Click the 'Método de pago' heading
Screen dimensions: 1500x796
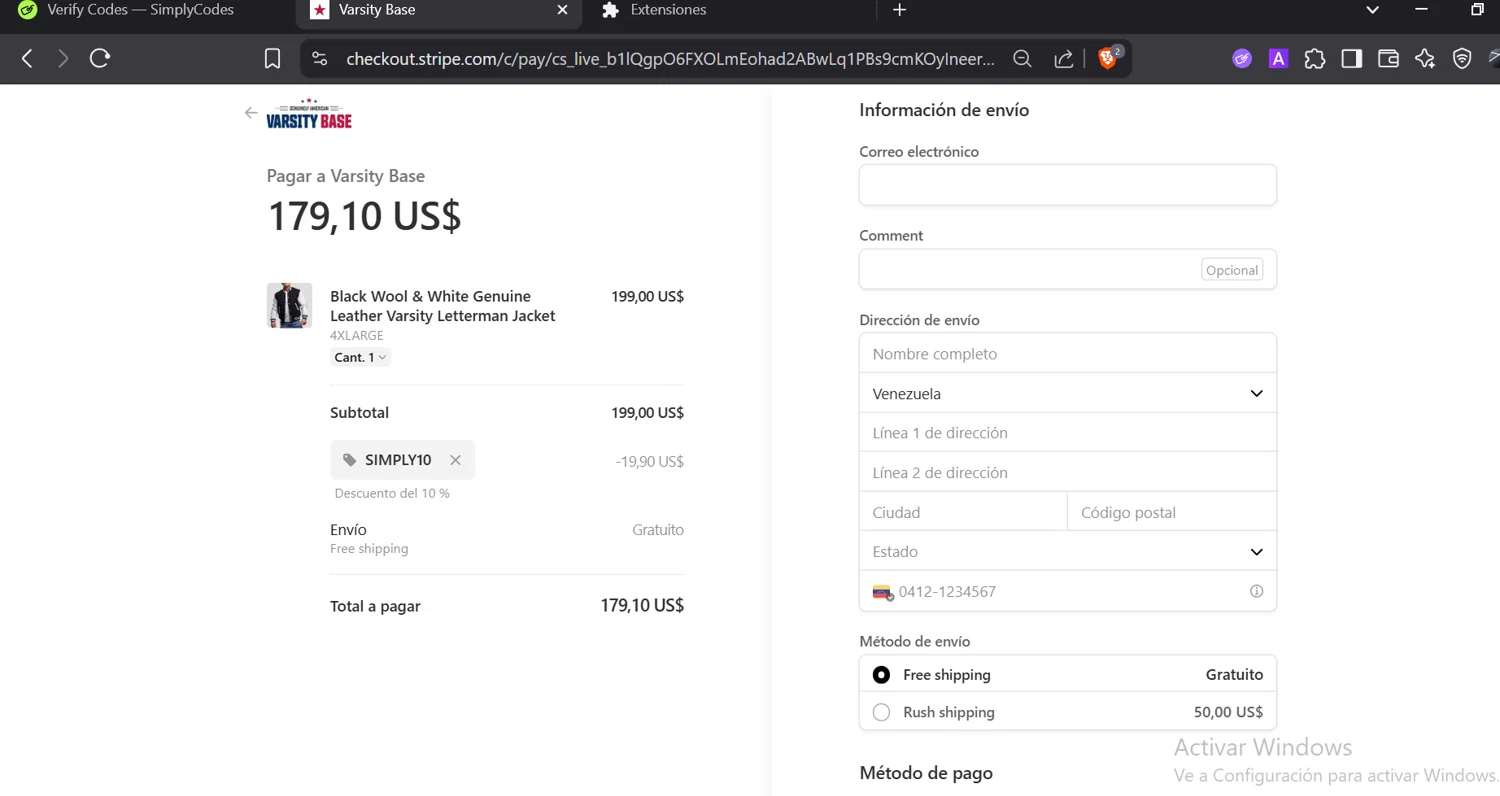point(926,773)
